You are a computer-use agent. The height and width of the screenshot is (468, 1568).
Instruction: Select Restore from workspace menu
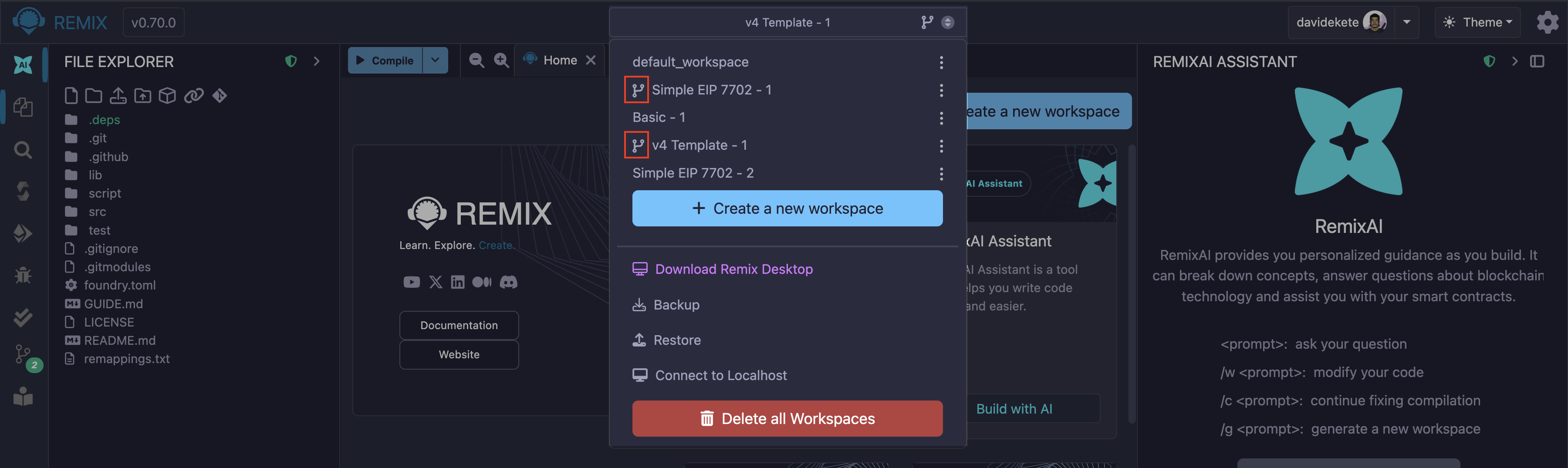(666, 340)
